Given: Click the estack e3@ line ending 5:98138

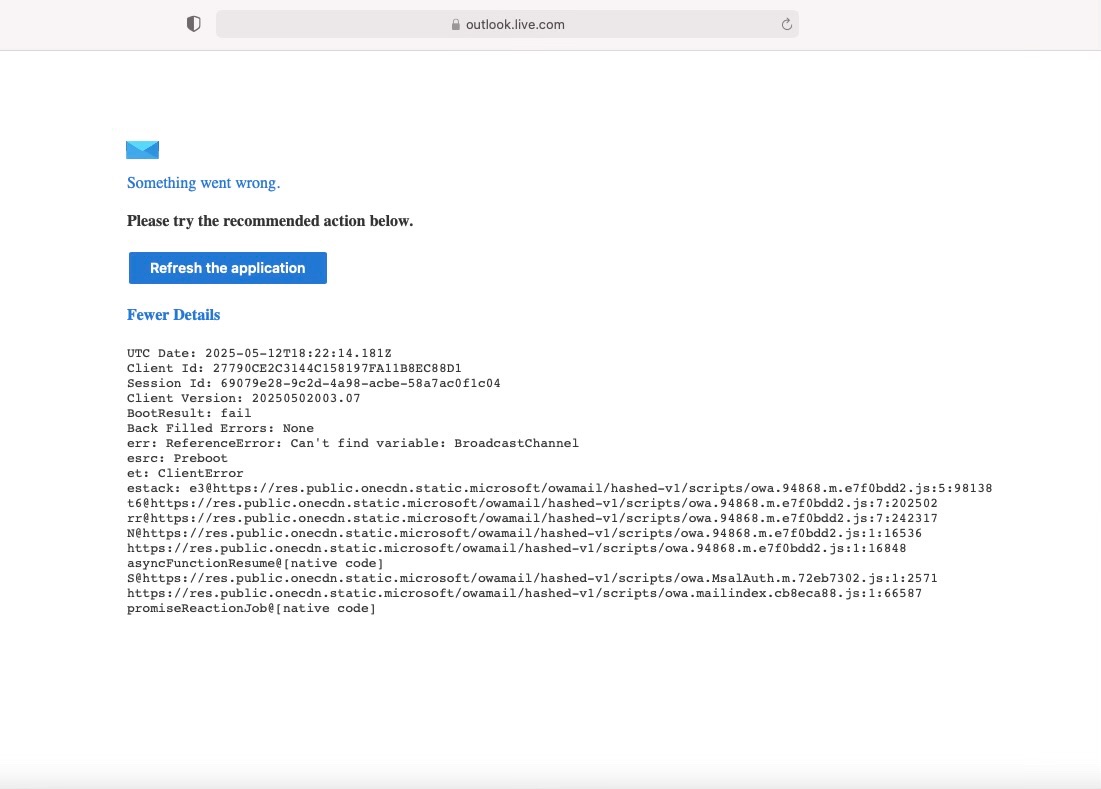Looking at the screenshot, I should pyautogui.click(x=560, y=488).
